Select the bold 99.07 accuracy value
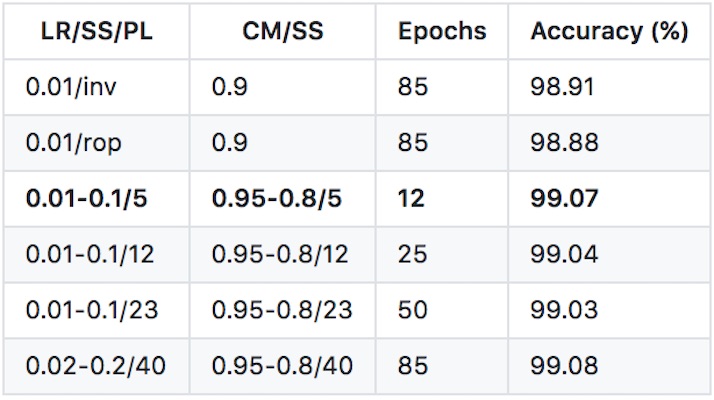This screenshot has height=400, width=714. tap(564, 199)
